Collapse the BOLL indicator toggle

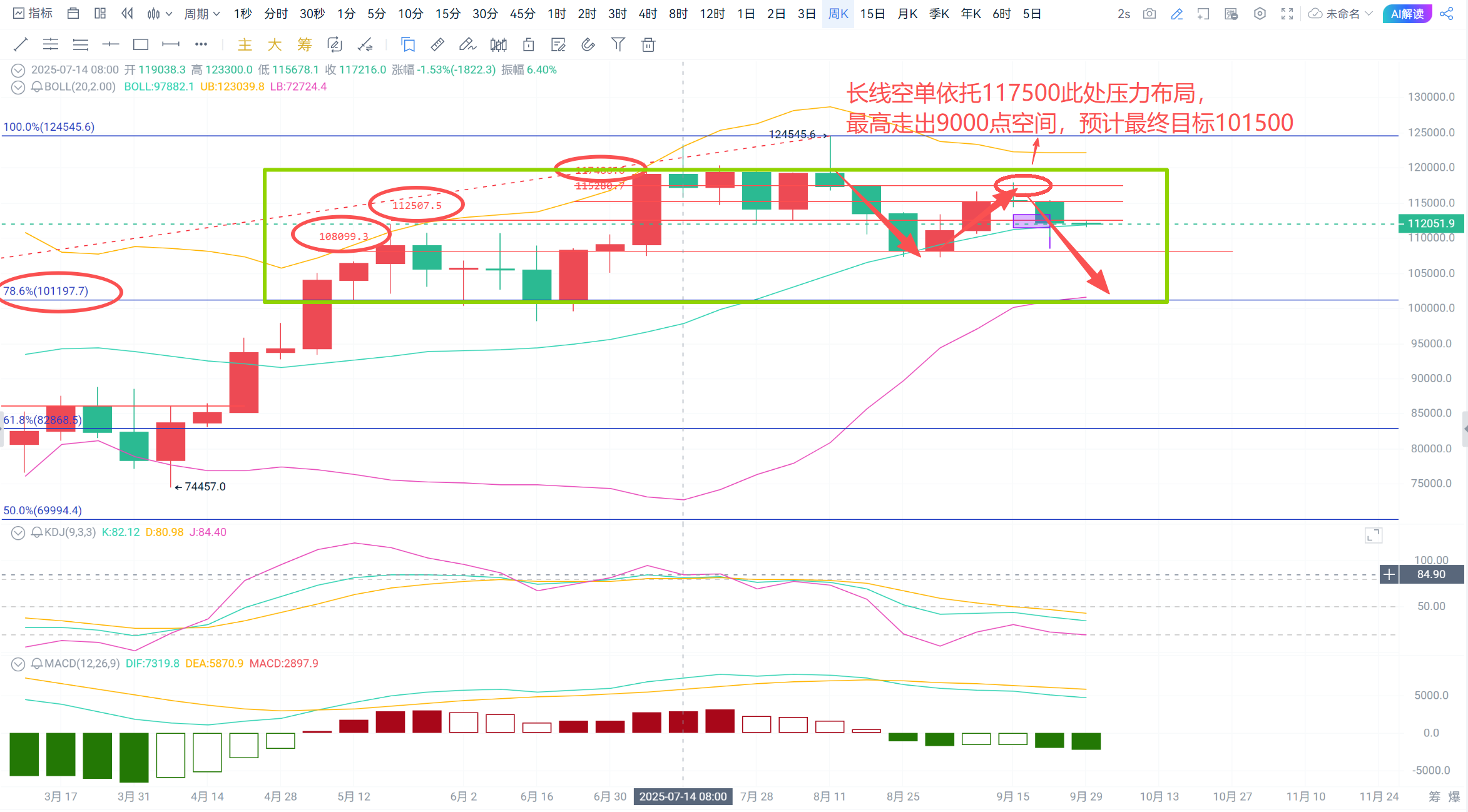(18, 87)
